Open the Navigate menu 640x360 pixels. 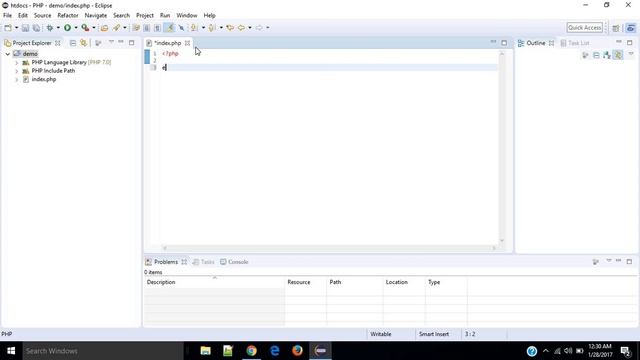pyautogui.click(x=96, y=16)
